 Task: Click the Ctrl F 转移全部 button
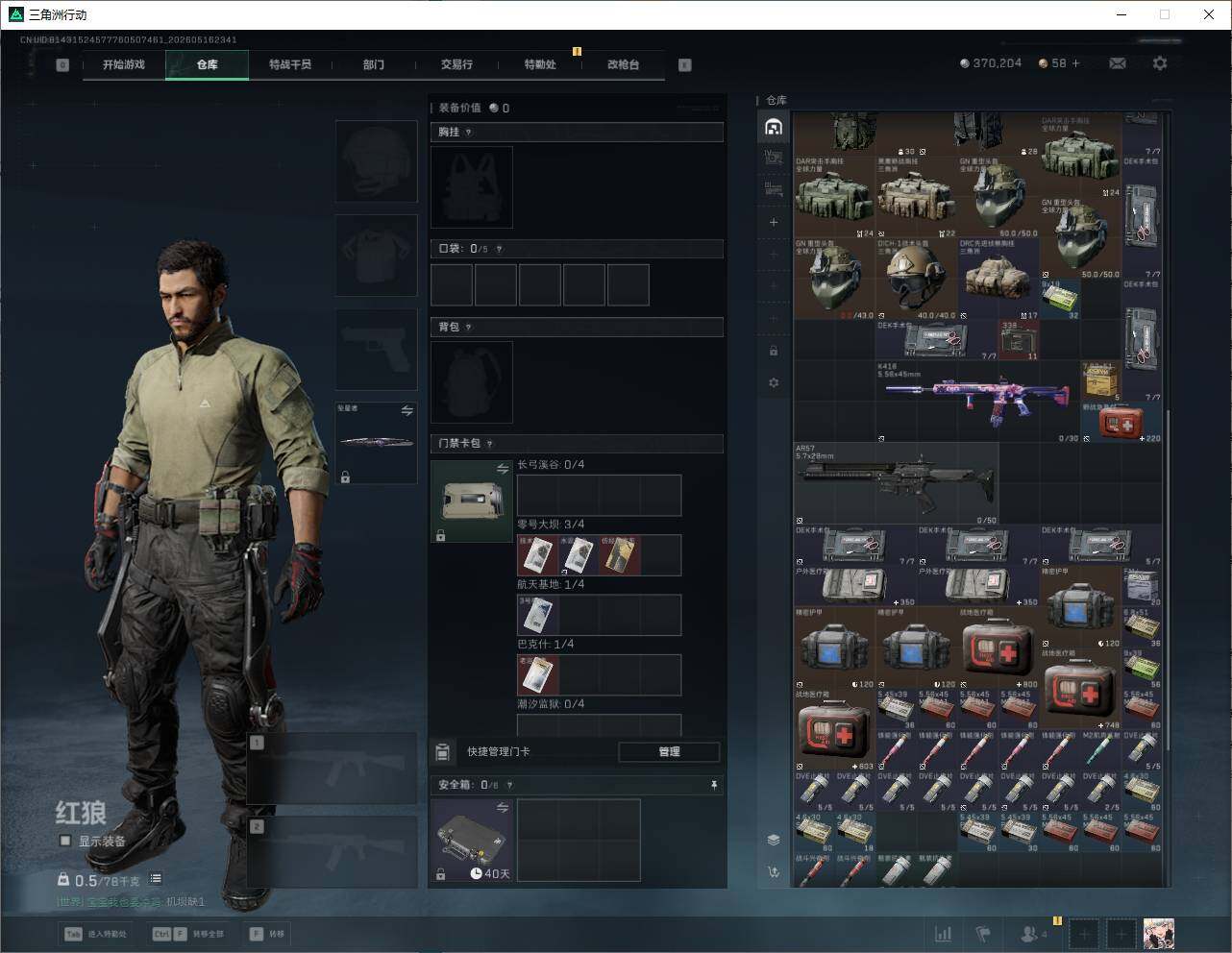(188, 934)
